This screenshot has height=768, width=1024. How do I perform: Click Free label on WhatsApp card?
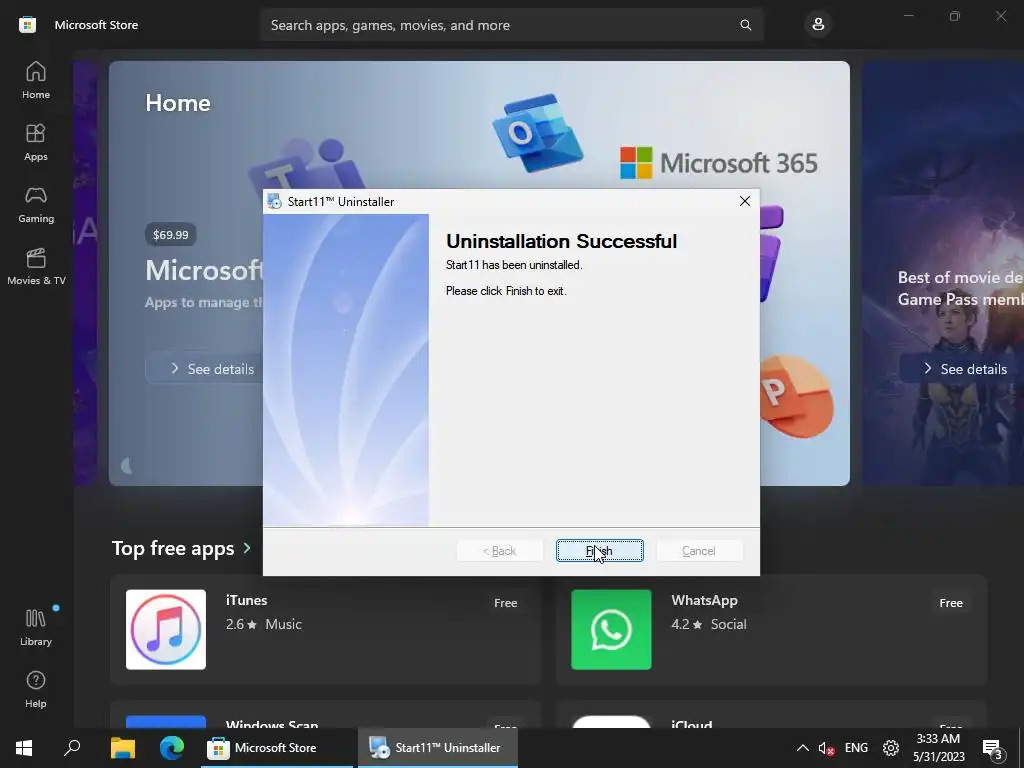pyautogui.click(x=951, y=603)
